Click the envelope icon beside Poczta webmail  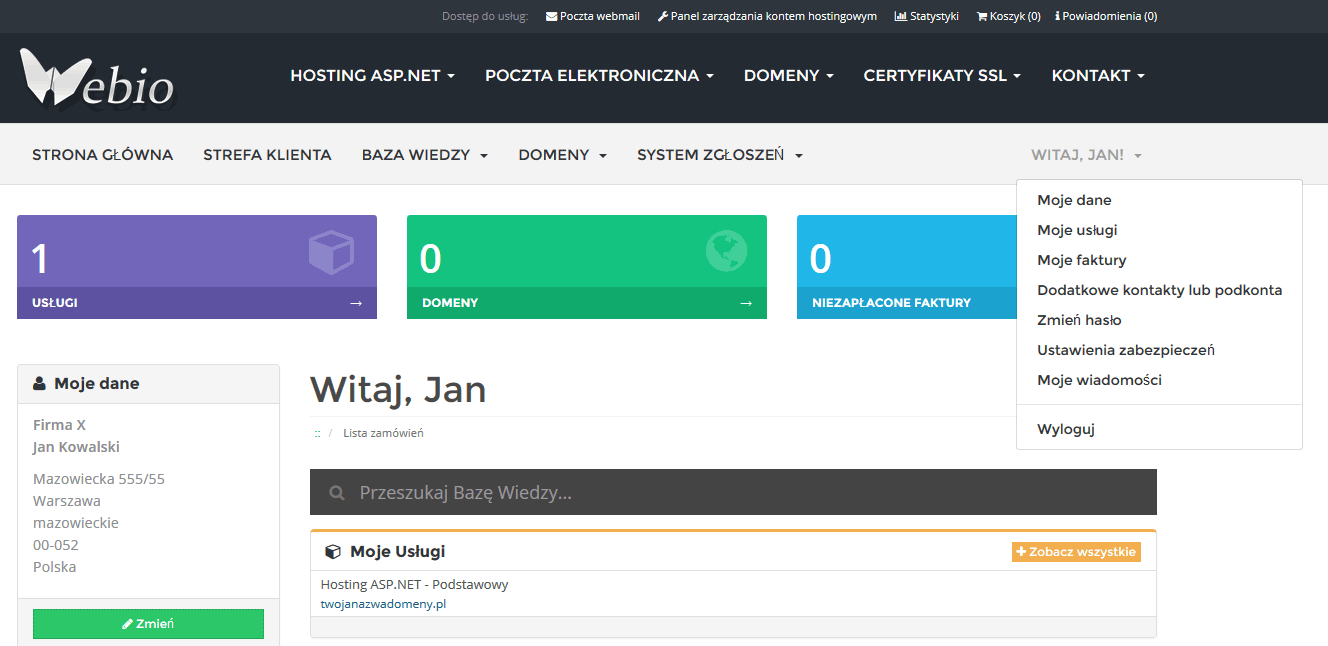551,16
